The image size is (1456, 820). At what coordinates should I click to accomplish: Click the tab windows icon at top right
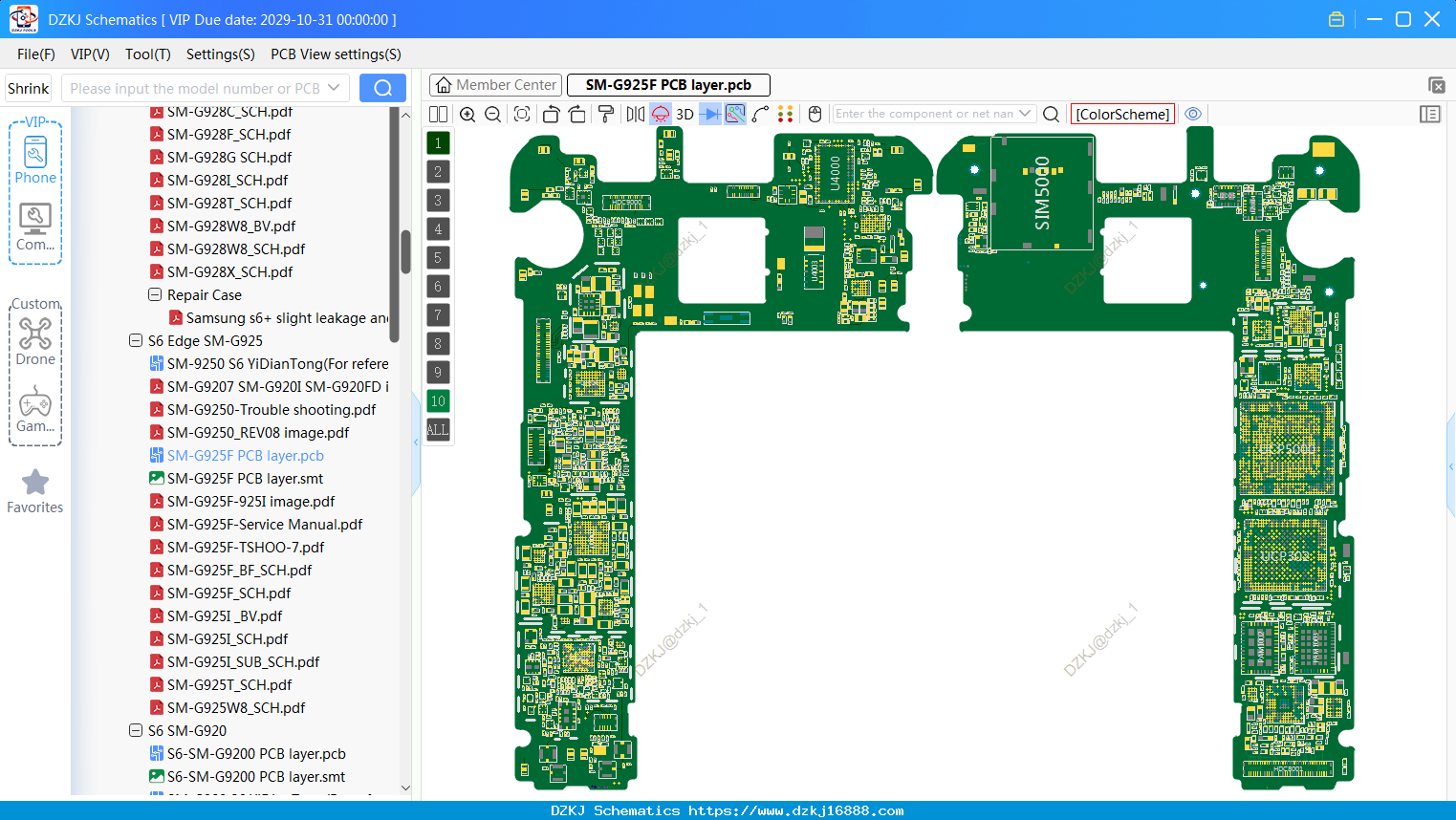click(1436, 85)
